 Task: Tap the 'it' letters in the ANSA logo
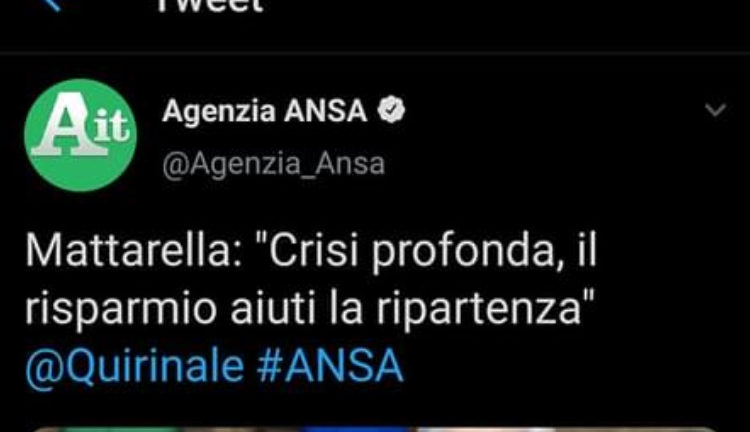click(x=111, y=125)
